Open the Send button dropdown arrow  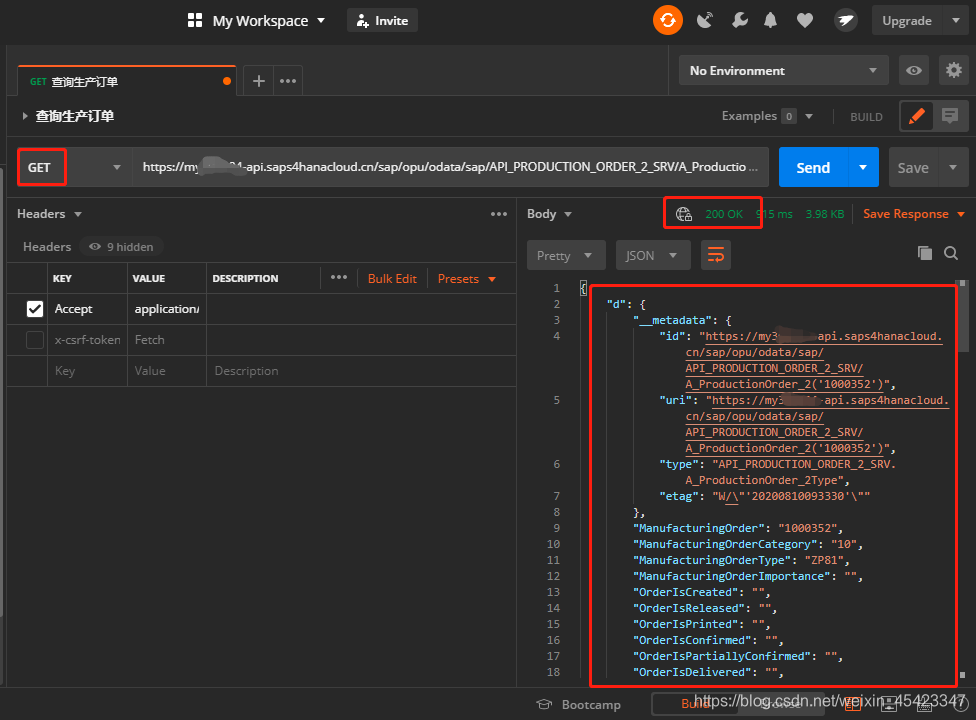click(x=863, y=167)
